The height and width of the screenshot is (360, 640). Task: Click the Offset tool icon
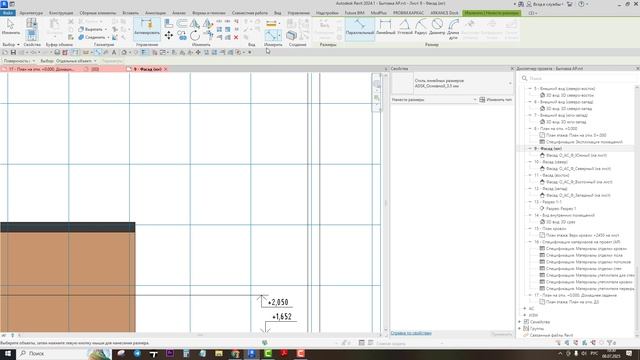click(x=182, y=24)
